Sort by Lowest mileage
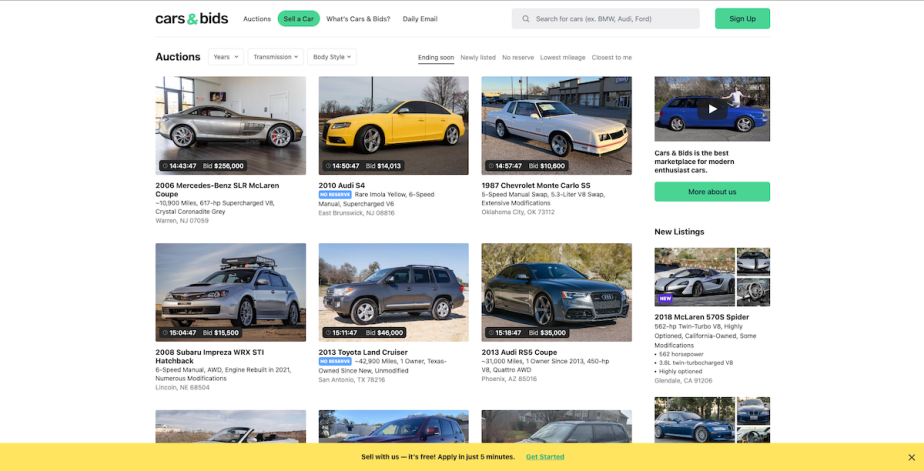This screenshot has width=924, height=471. [x=563, y=58]
